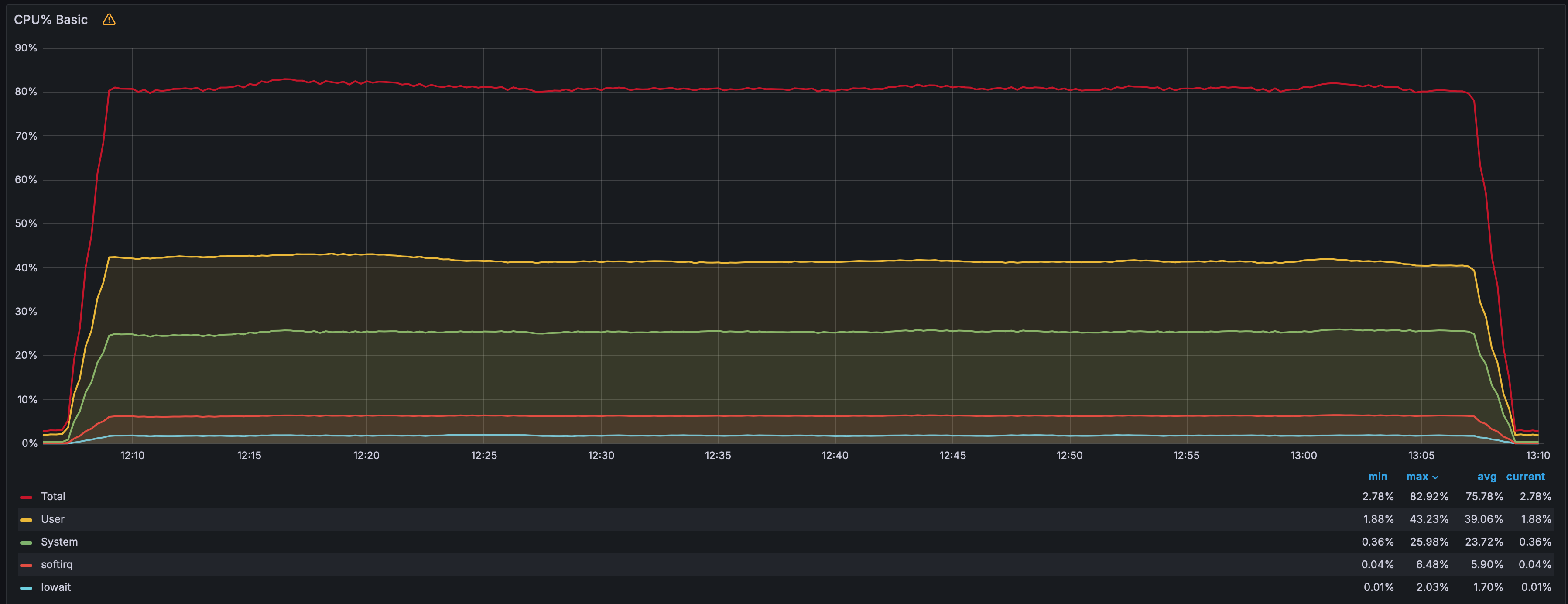Click Total avg value 75.78%

pos(1484,496)
